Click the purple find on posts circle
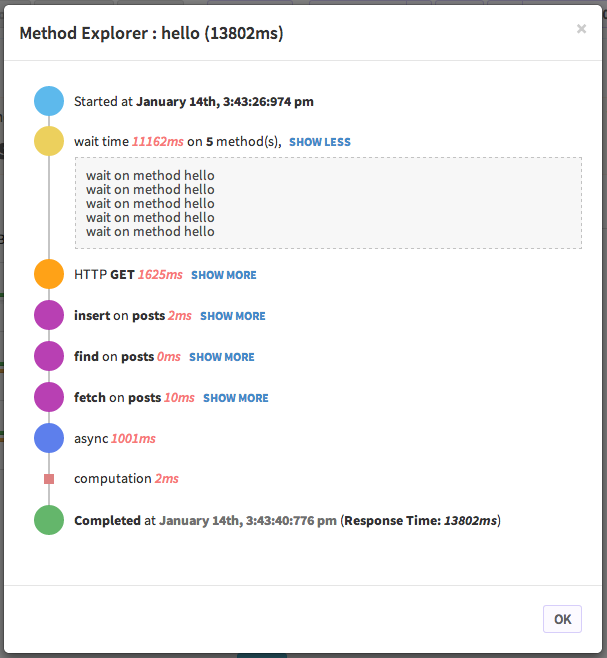Viewport: 607px width, 658px height. click(49, 356)
